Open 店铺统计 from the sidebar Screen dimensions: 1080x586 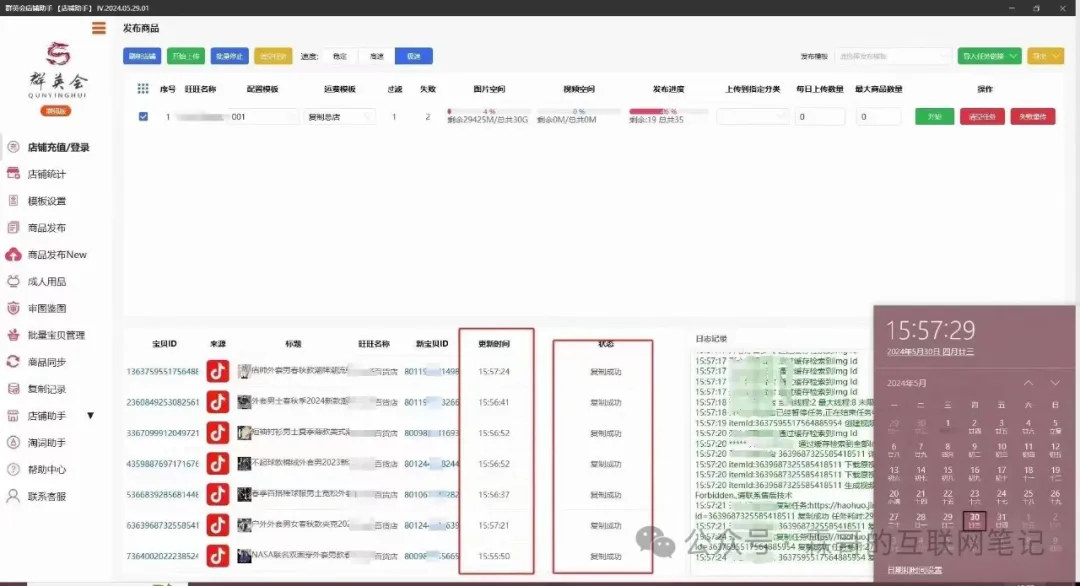point(46,174)
